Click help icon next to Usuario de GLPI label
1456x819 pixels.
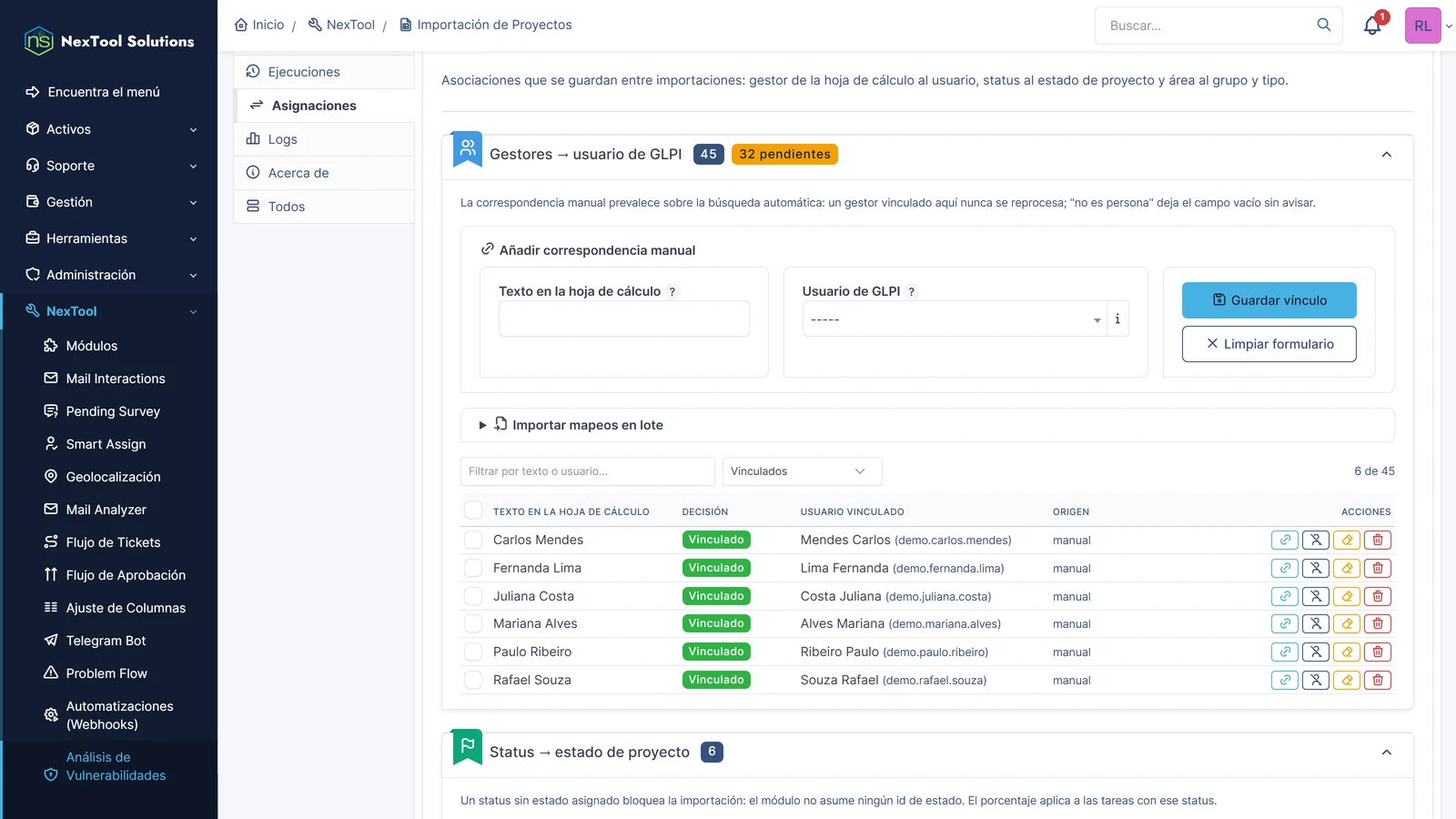[912, 292]
